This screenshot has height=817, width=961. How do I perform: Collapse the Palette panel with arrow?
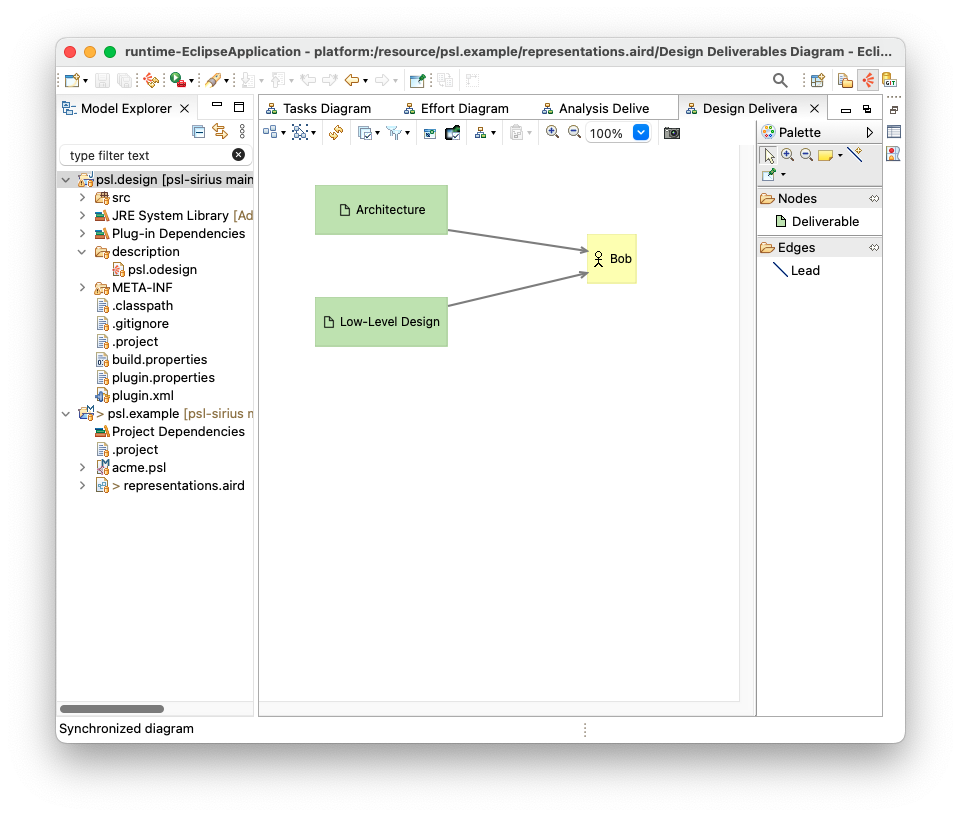click(x=869, y=132)
